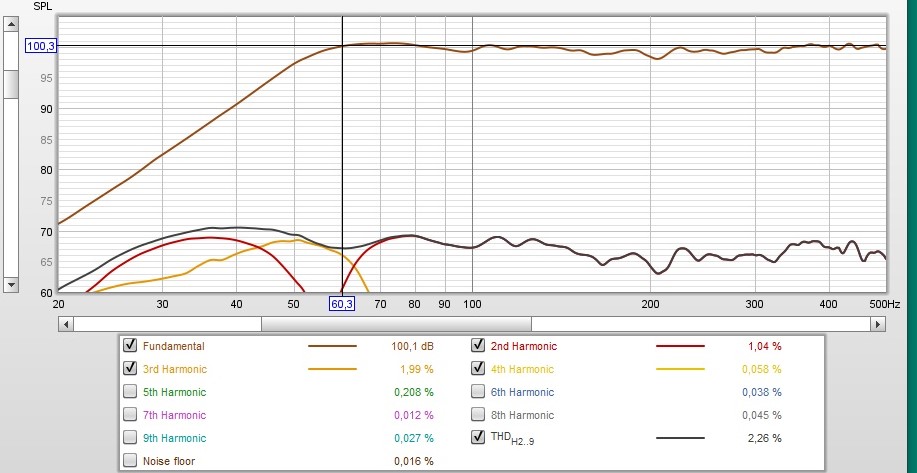Enable the 6th Harmonic checkbox

tap(478, 392)
